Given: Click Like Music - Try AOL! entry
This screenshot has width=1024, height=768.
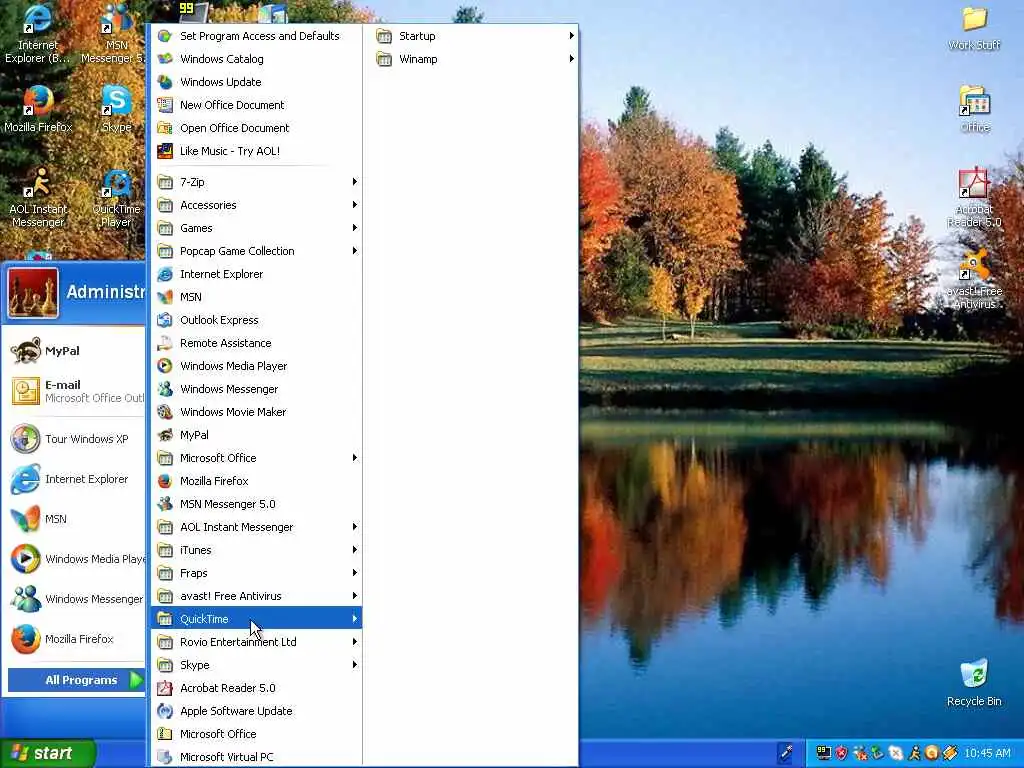Looking at the screenshot, I should click(x=256, y=151).
